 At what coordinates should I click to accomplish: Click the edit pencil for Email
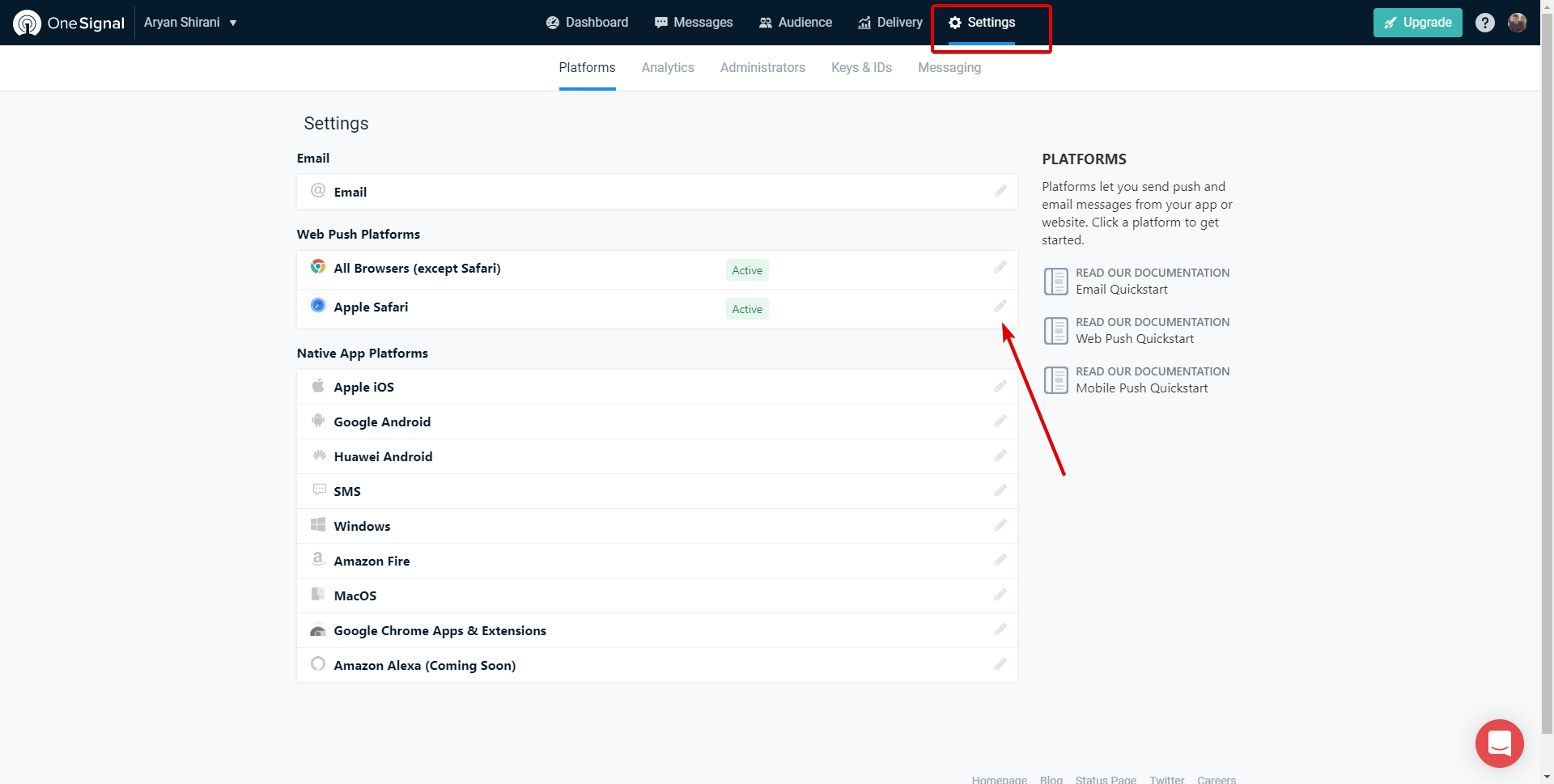click(1000, 191)
